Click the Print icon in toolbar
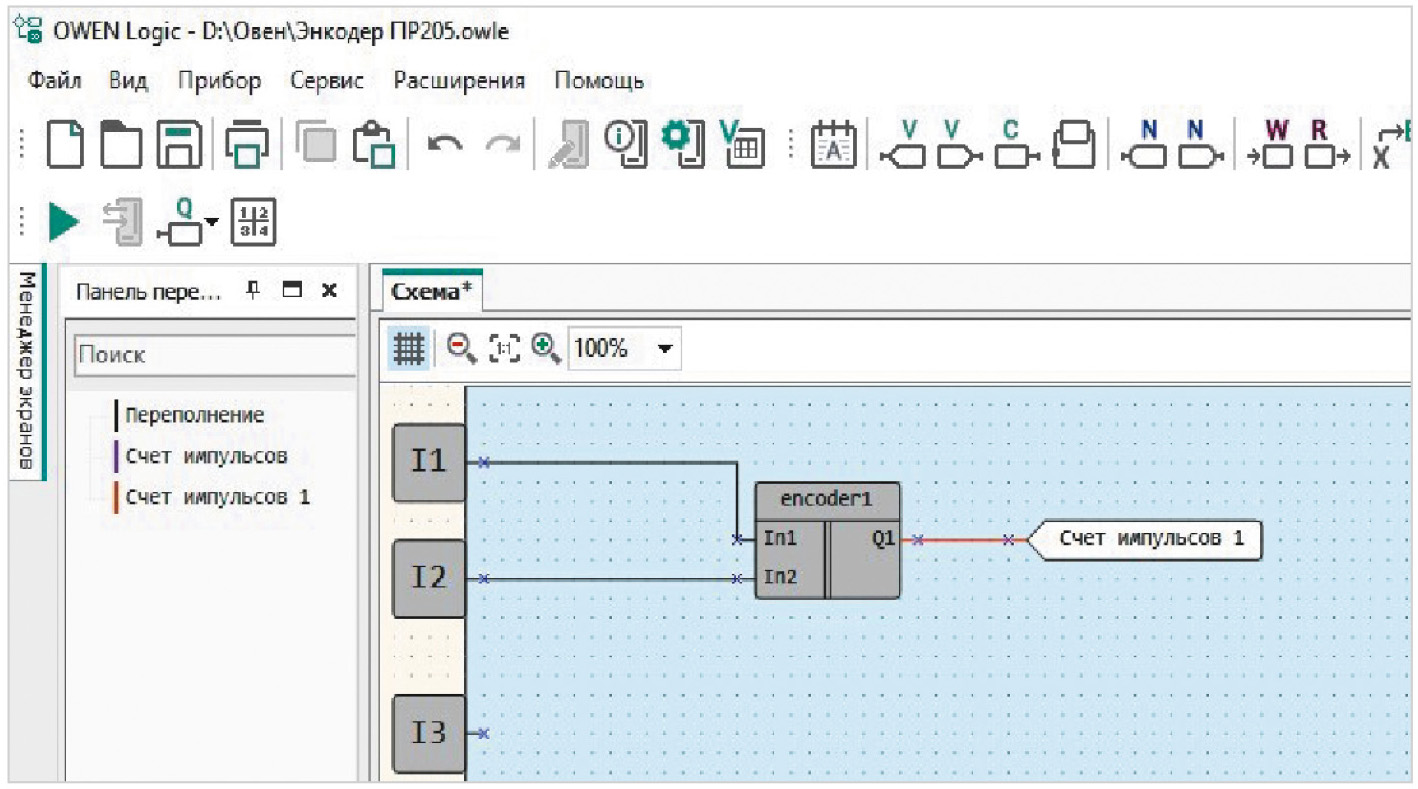The height and width of the screenshot is (789, 1418). tap(243, 145)
